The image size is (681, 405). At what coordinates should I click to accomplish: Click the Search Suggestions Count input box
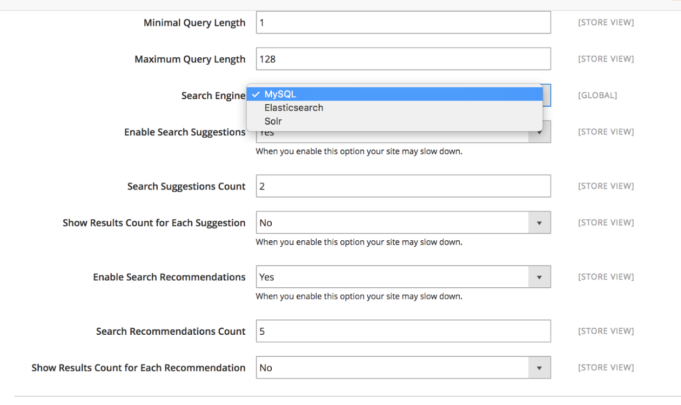tap(403, 186)
